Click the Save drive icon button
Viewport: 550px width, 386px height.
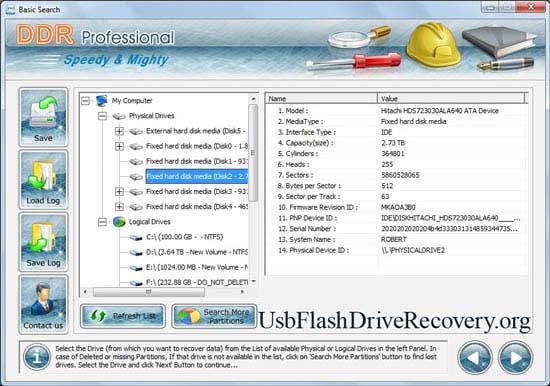pyautogui.click(x=43, y=117)
